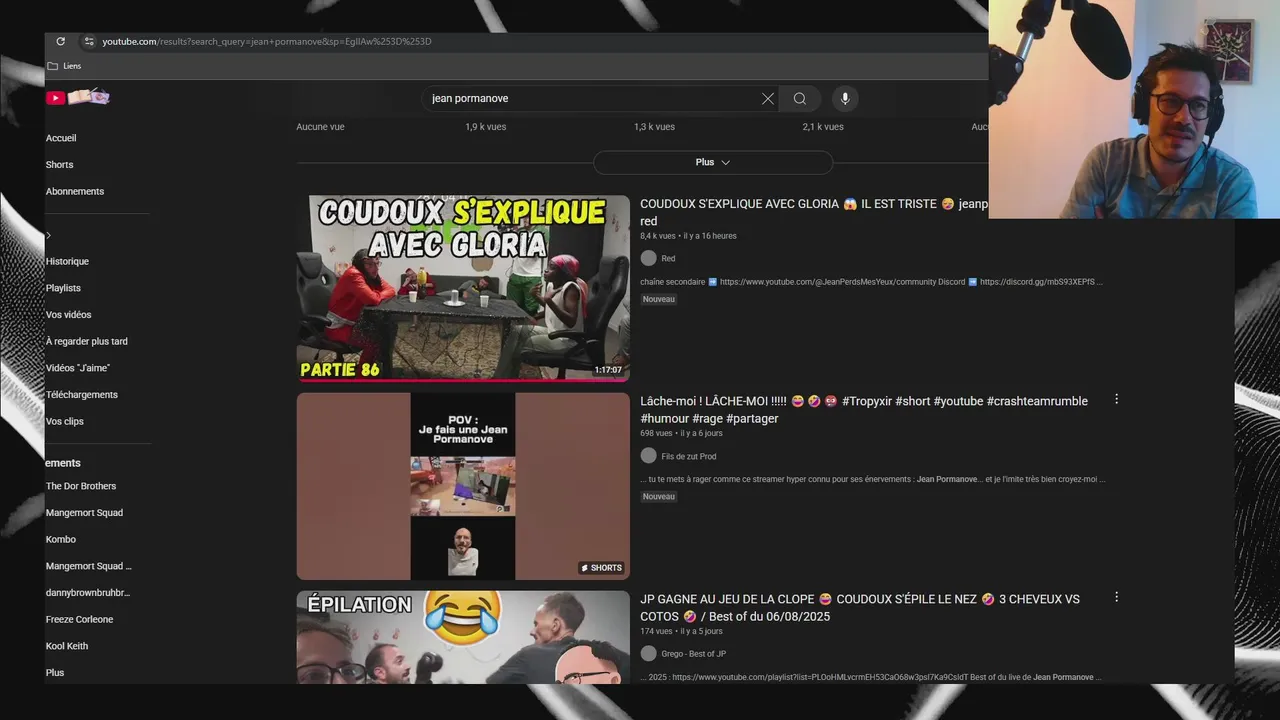Open Téléchargements in sidebar
The image size is (1280, 720).
(x=81, y=394)
